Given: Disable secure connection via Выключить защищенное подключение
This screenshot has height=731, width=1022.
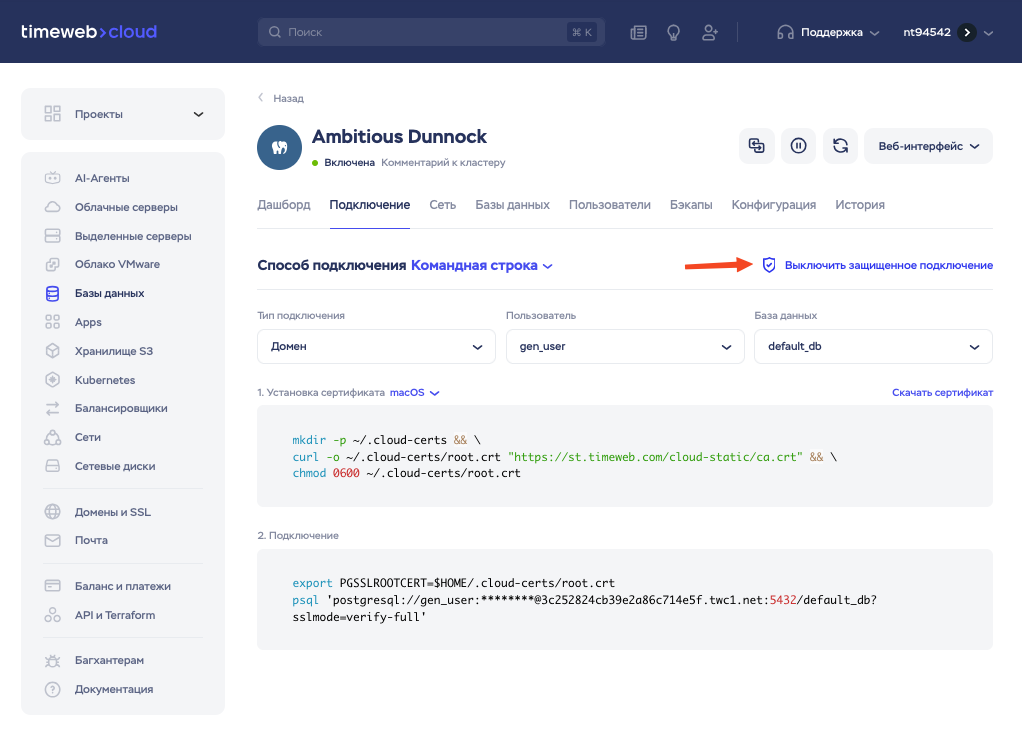Looking at the screenshot, I should (x=888, y=265).
